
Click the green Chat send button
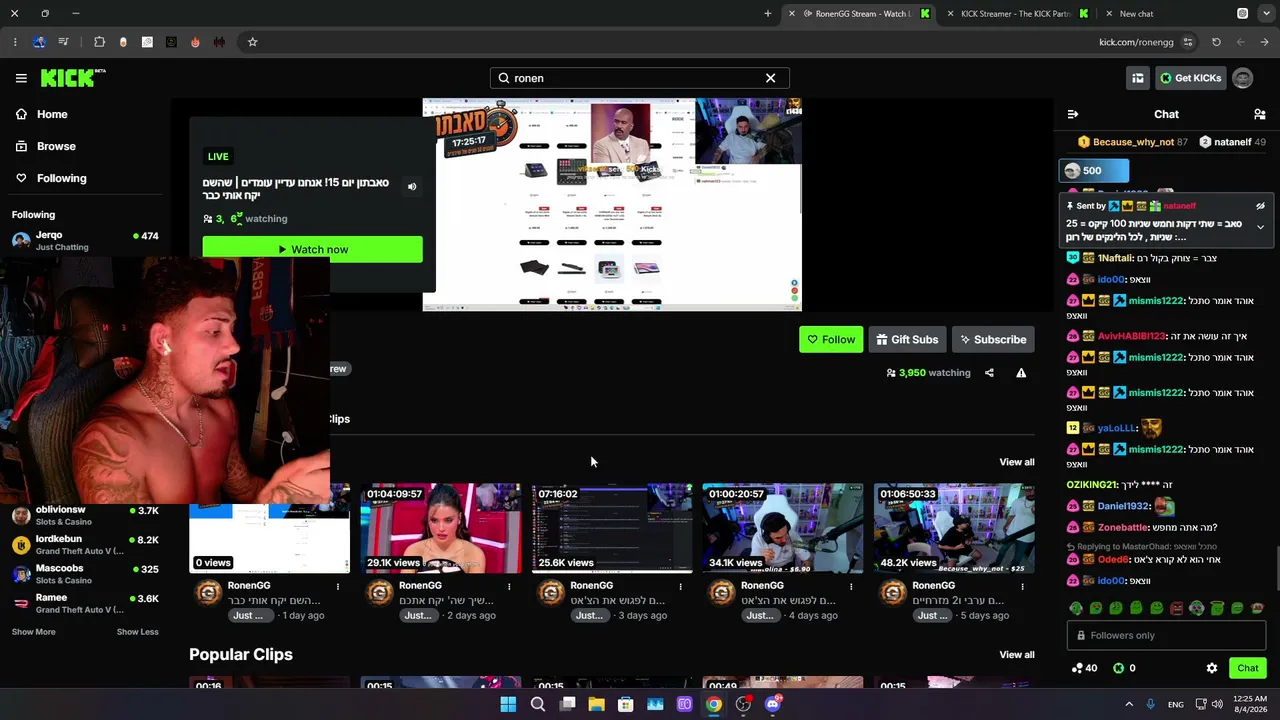coord(1248,668)
